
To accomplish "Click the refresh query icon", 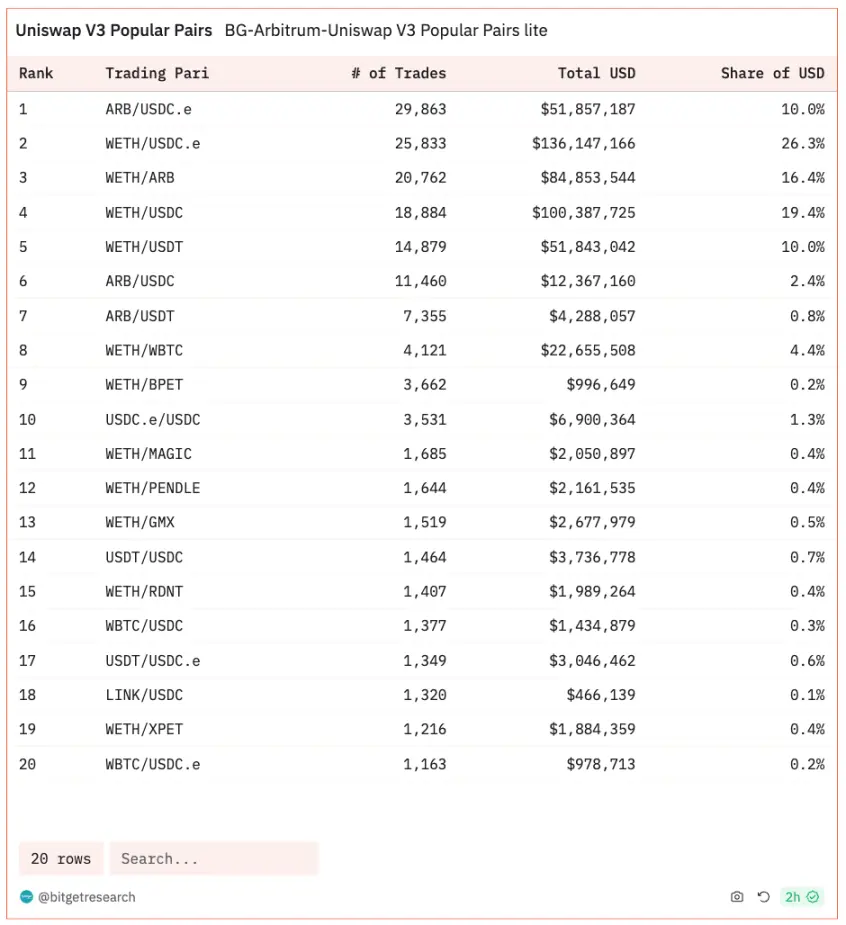I will (763, 897).
